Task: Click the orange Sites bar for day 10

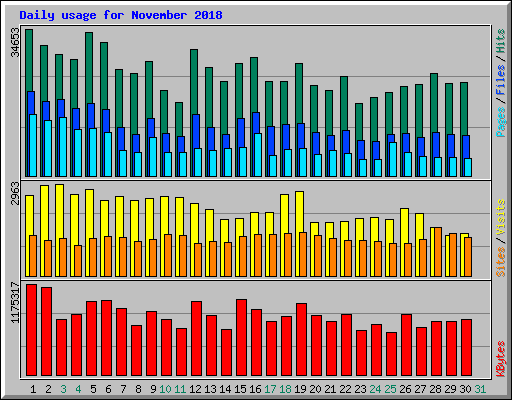Action: click(168, 255)
